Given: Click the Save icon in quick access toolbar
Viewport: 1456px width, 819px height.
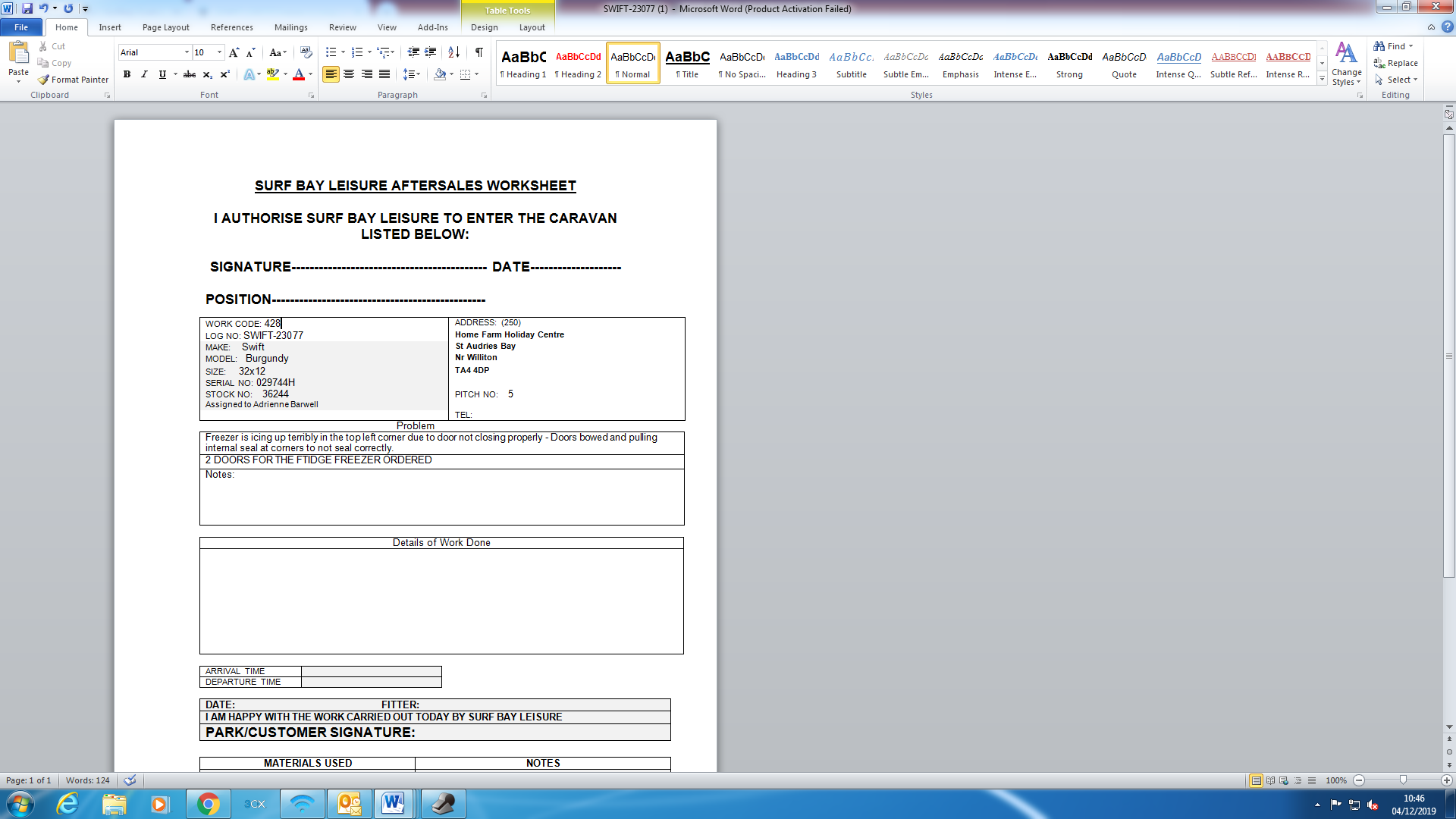Looking at the screenshot, I should [27, 8].
